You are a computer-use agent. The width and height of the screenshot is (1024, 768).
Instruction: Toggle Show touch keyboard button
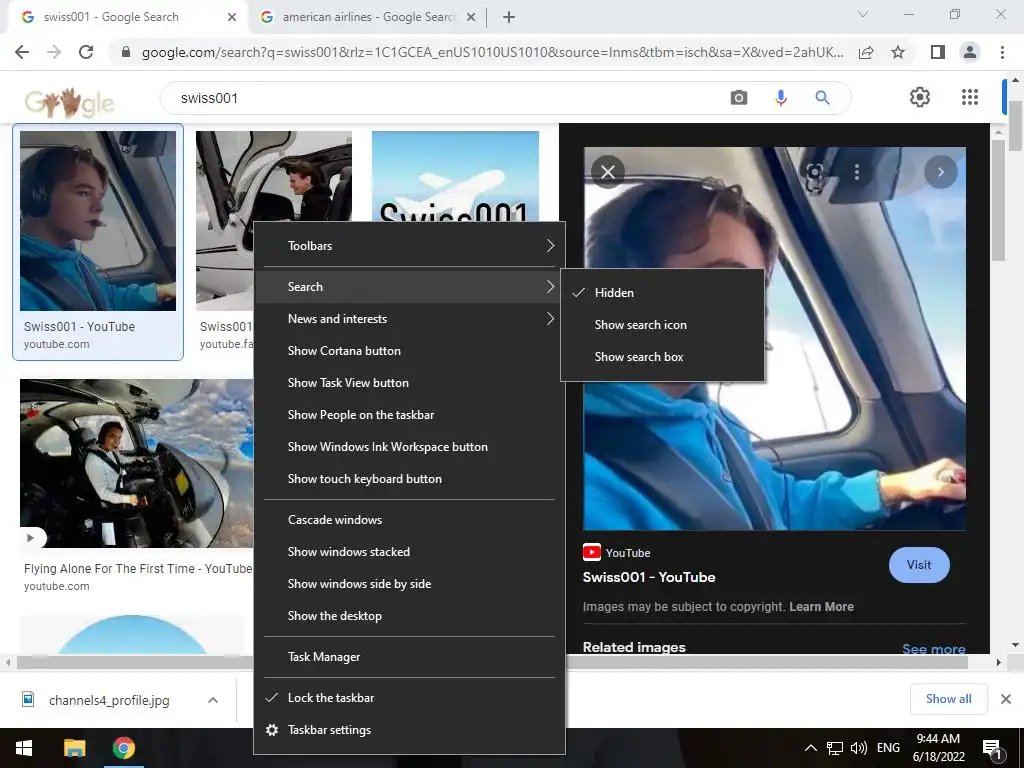click(409, 479)
